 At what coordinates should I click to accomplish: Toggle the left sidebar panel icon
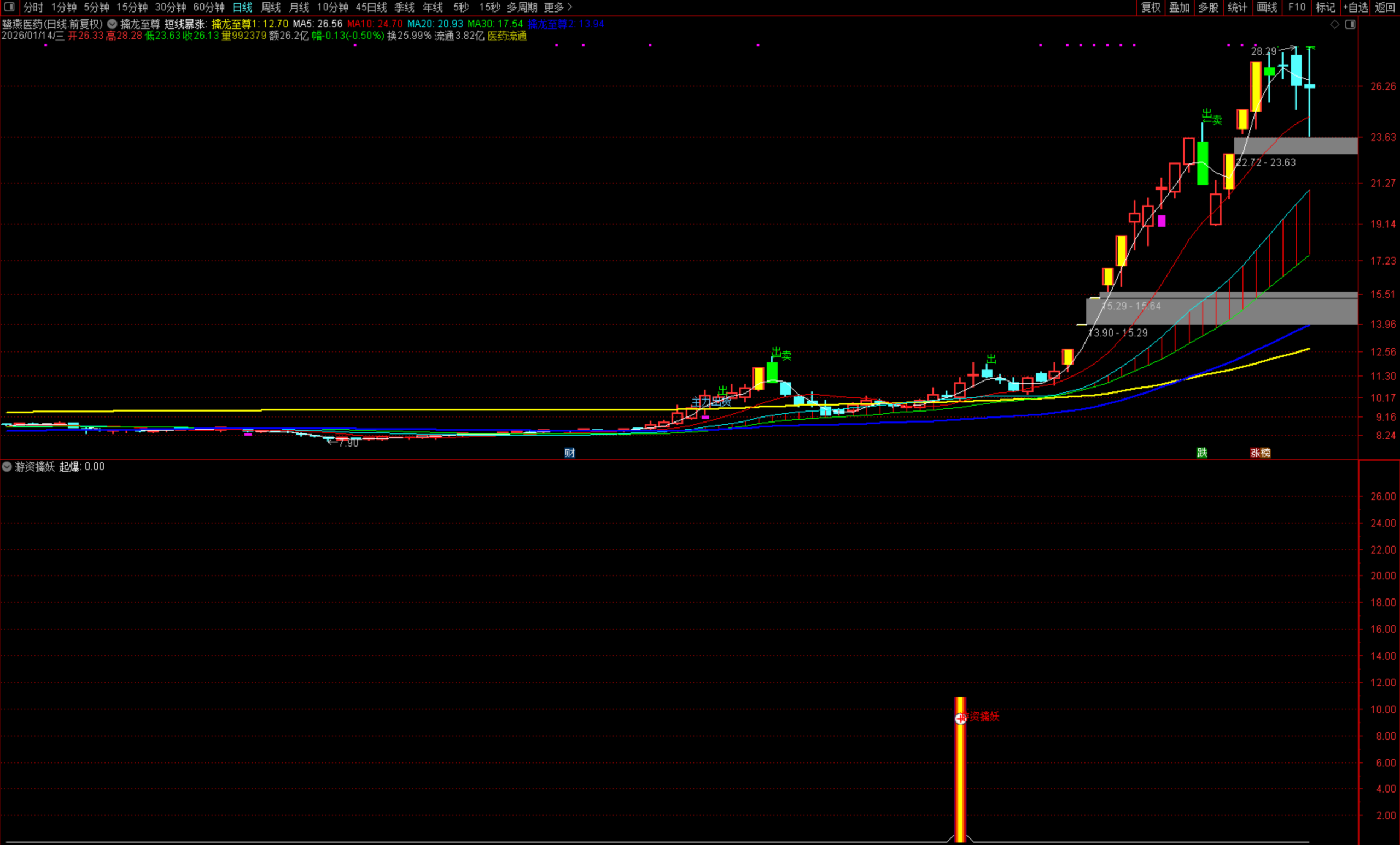tap(9, 7)
